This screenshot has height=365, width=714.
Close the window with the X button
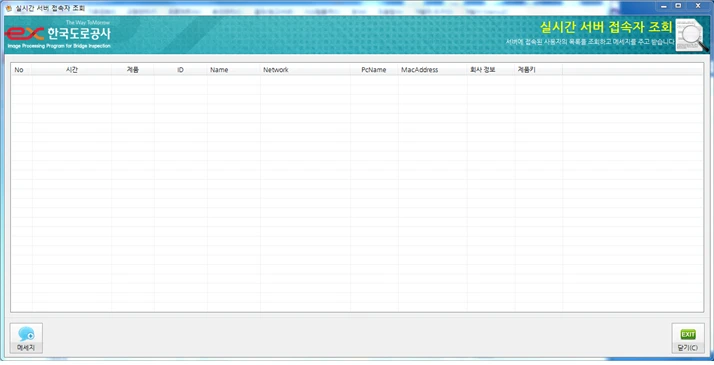pos(698,6)
